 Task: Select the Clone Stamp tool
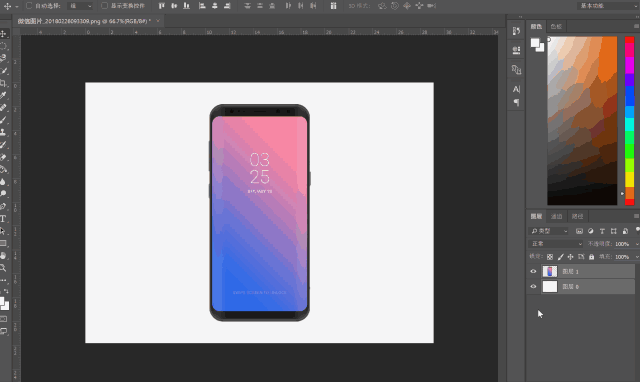click(3, 132)
